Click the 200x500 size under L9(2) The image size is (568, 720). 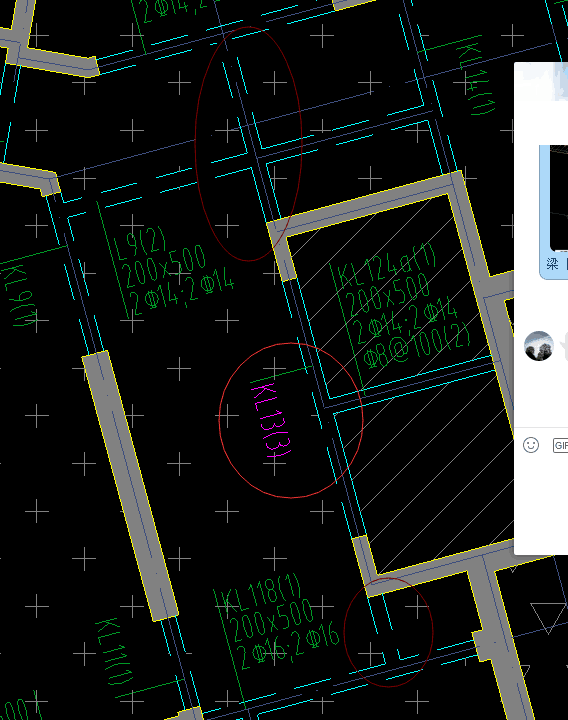pos(163,266)
